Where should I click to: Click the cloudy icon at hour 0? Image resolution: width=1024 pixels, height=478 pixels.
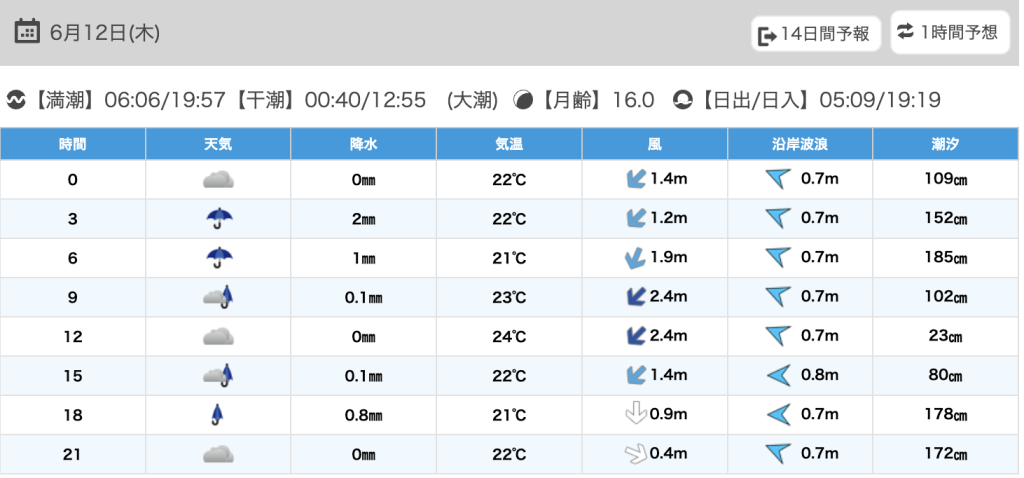[218, 180]
